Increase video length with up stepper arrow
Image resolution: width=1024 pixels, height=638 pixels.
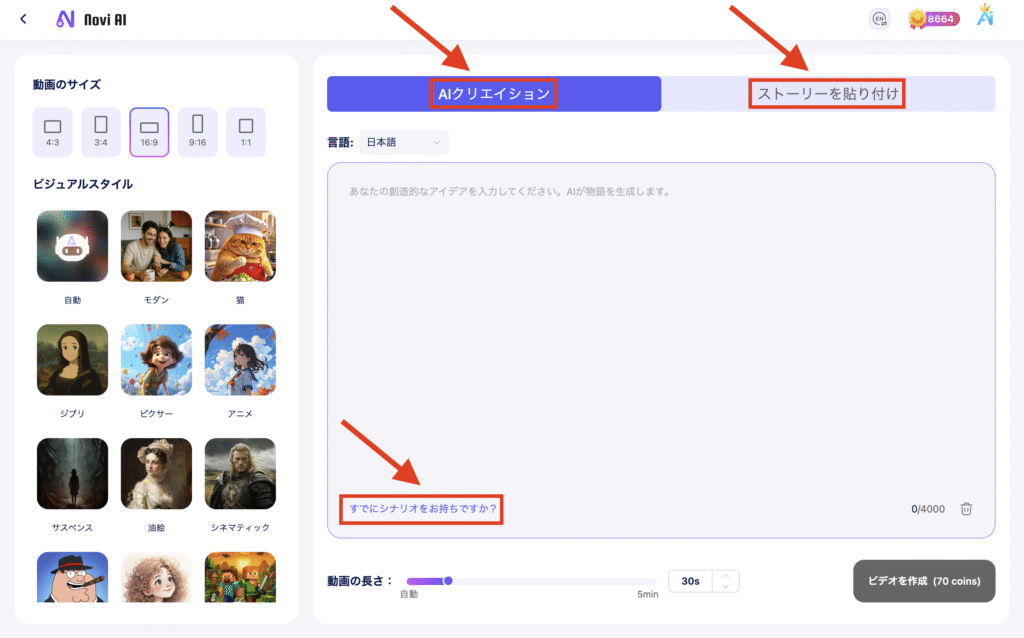[x=725, y=575]
